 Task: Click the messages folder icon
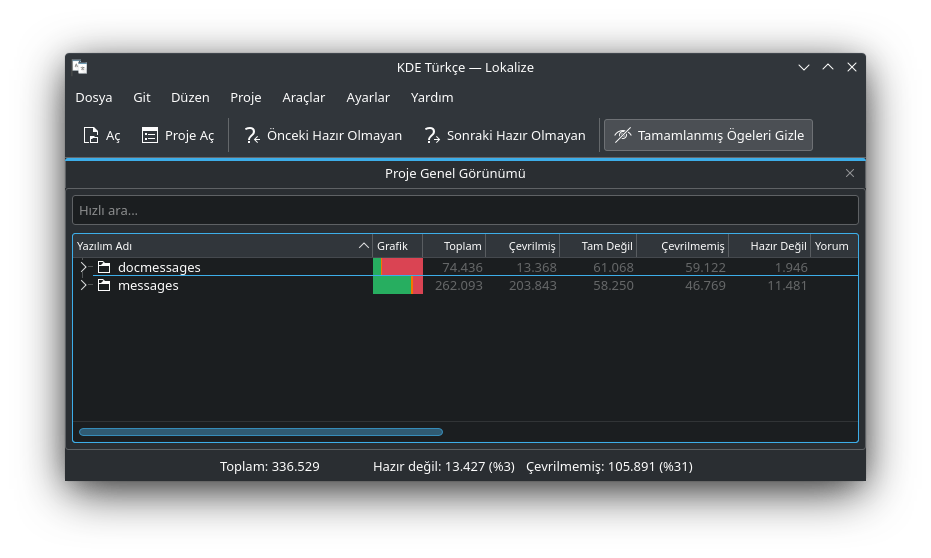pyautogui.click(x=104, y=286)
